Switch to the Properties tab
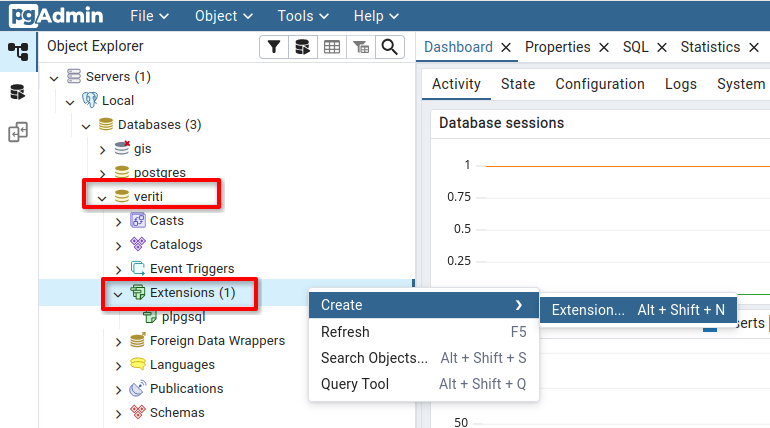Image resolution: width=770 pixels, height=428 pixels. (558, 47)
